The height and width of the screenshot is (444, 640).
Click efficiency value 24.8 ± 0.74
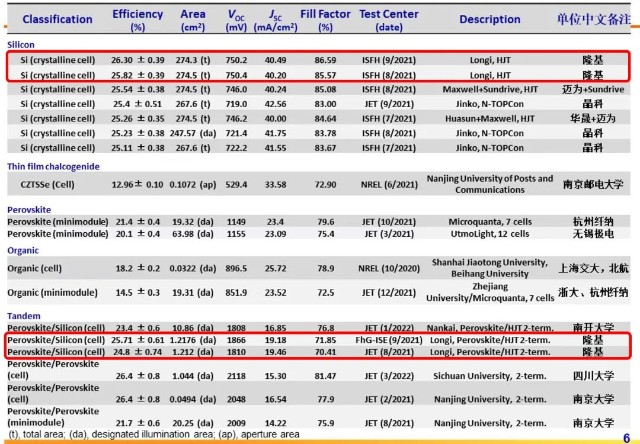[138, 352]
